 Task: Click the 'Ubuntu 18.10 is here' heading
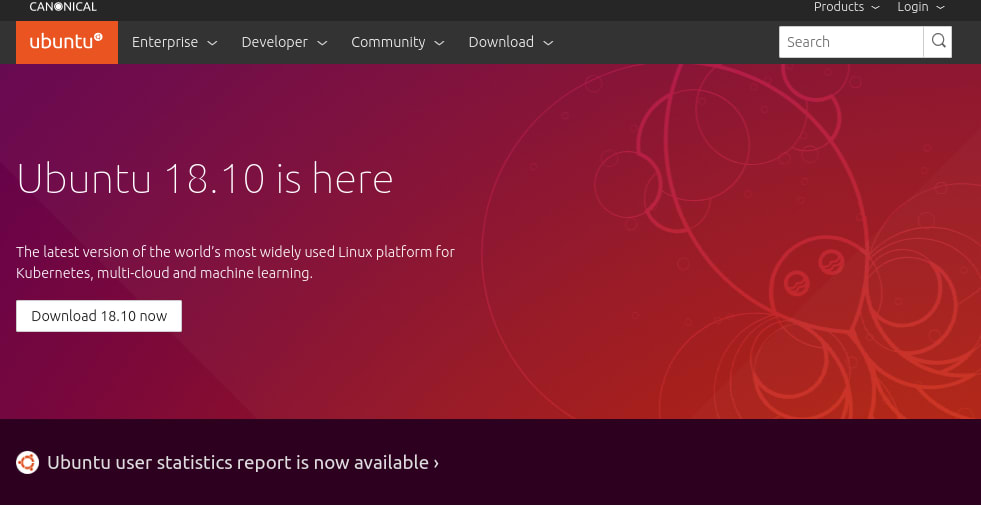click(205, 179)
